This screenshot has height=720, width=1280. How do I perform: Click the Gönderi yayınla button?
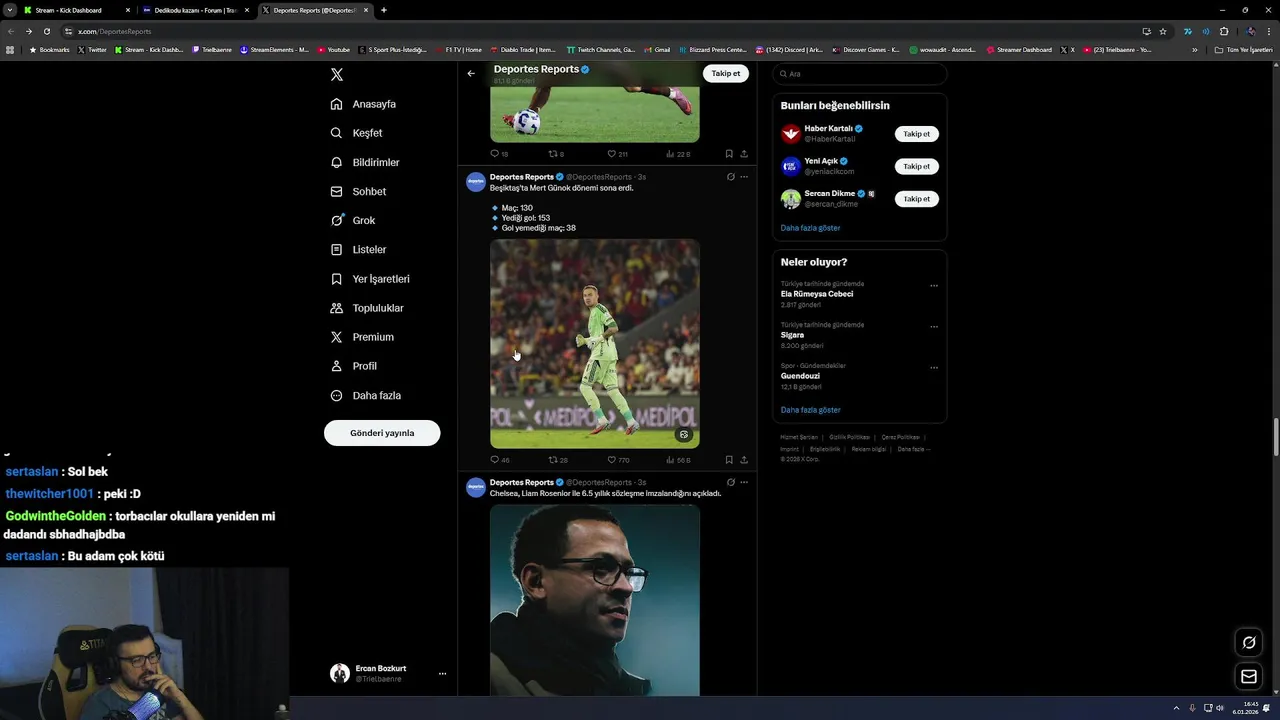click(382, 433)
